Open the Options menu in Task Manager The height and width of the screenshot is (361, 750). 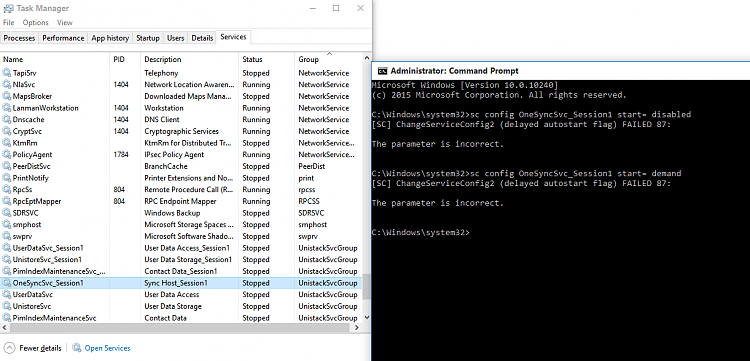point(35,22)
